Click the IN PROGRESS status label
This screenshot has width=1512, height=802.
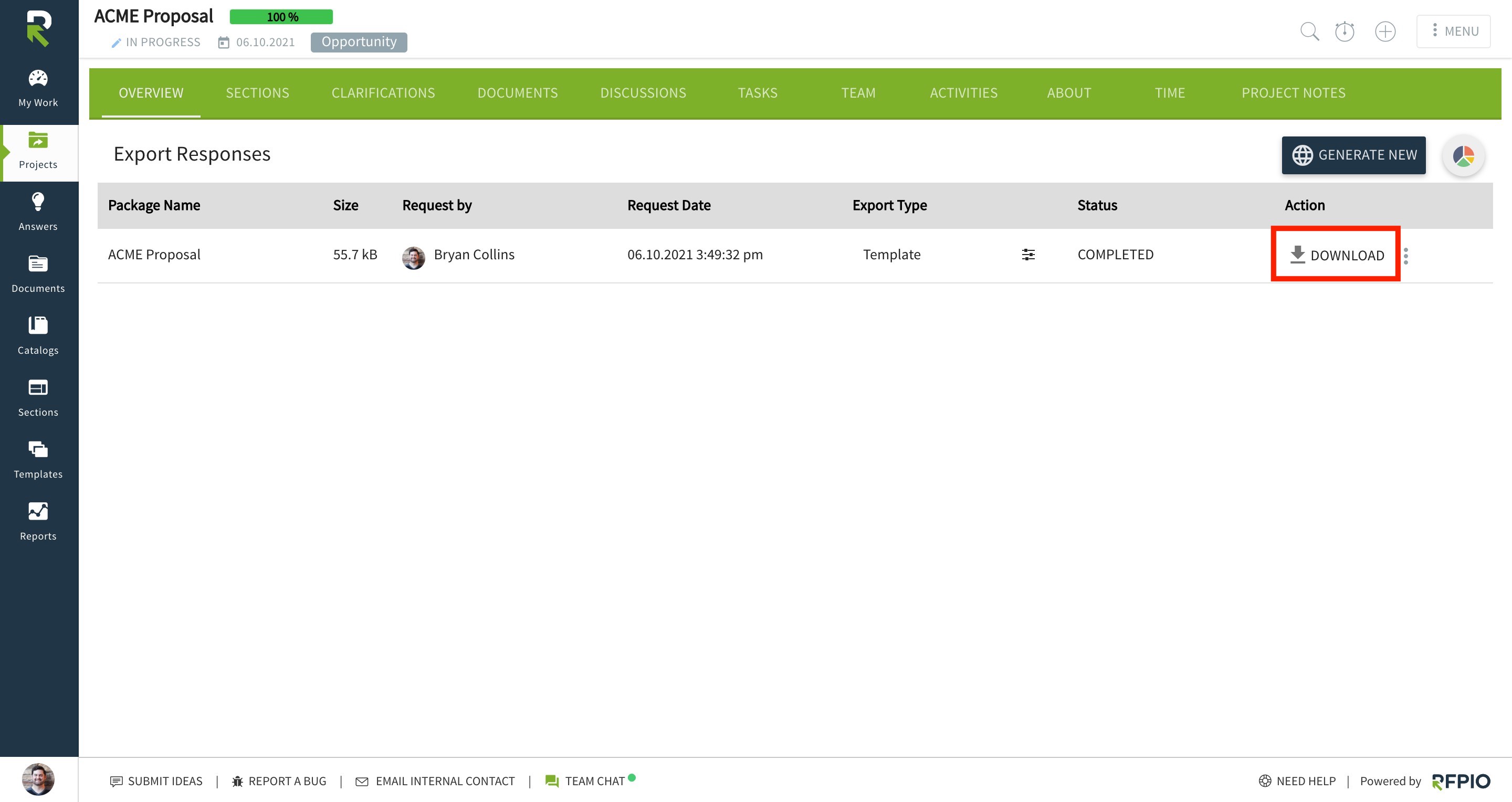click(x=163, y=42)
